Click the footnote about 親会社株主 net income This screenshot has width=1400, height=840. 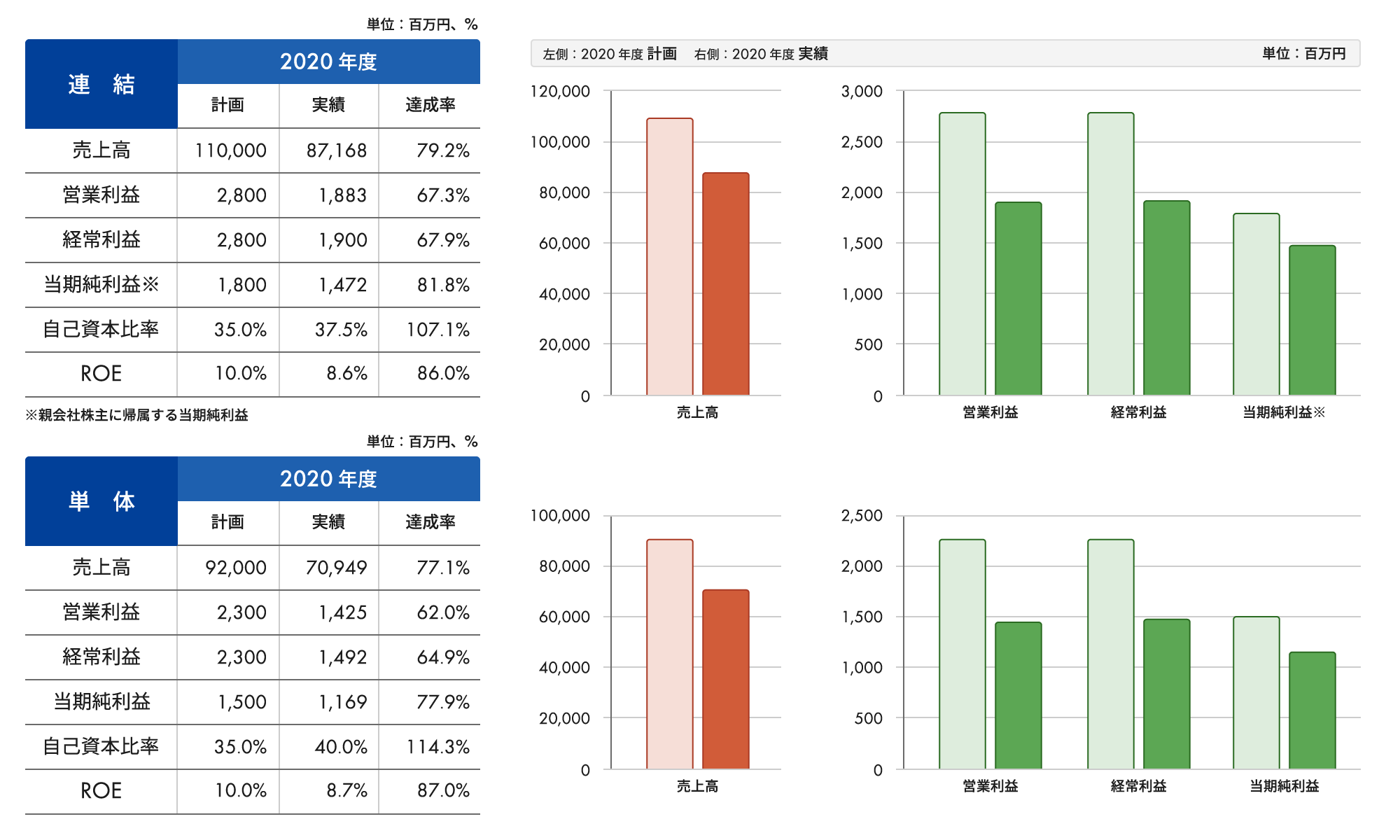(x=137, y=415)
